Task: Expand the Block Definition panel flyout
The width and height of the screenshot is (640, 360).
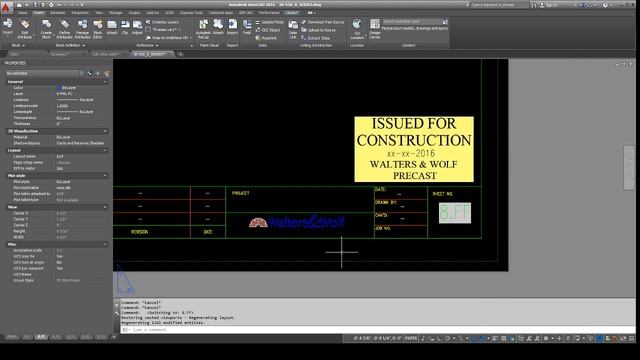Action: tap(70, 45)
